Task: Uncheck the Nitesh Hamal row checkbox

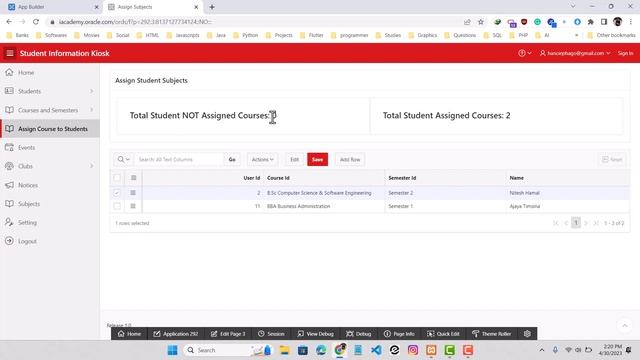Action: tap(117, 193)
